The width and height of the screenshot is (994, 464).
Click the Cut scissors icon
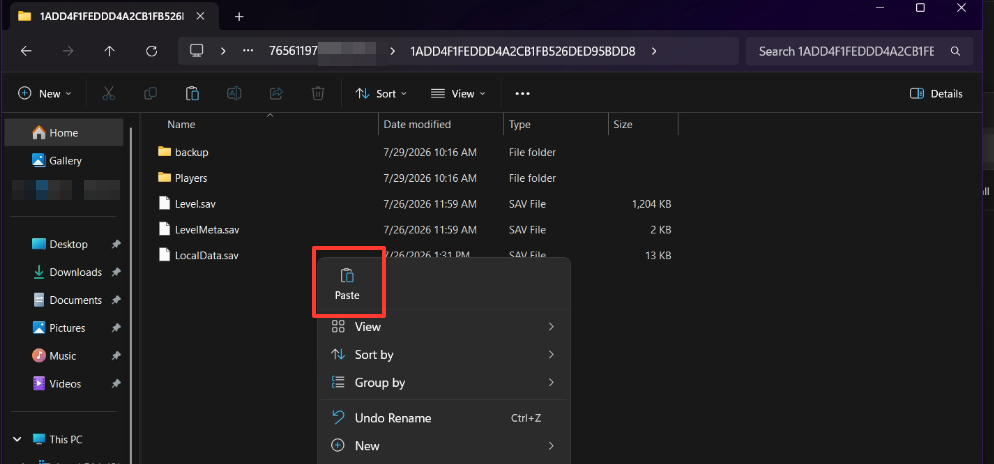coord(108,93)
